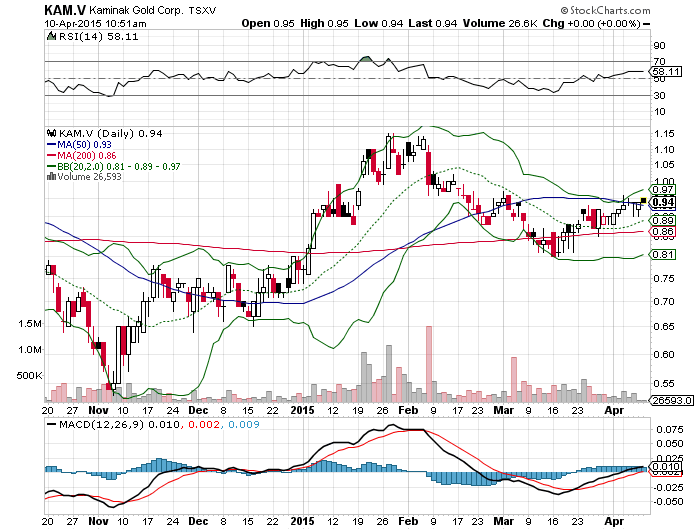This screenshot has height=530, width=700.
Task: Click the MA(50) 0.93 legend entry
Action: (79, 144)
